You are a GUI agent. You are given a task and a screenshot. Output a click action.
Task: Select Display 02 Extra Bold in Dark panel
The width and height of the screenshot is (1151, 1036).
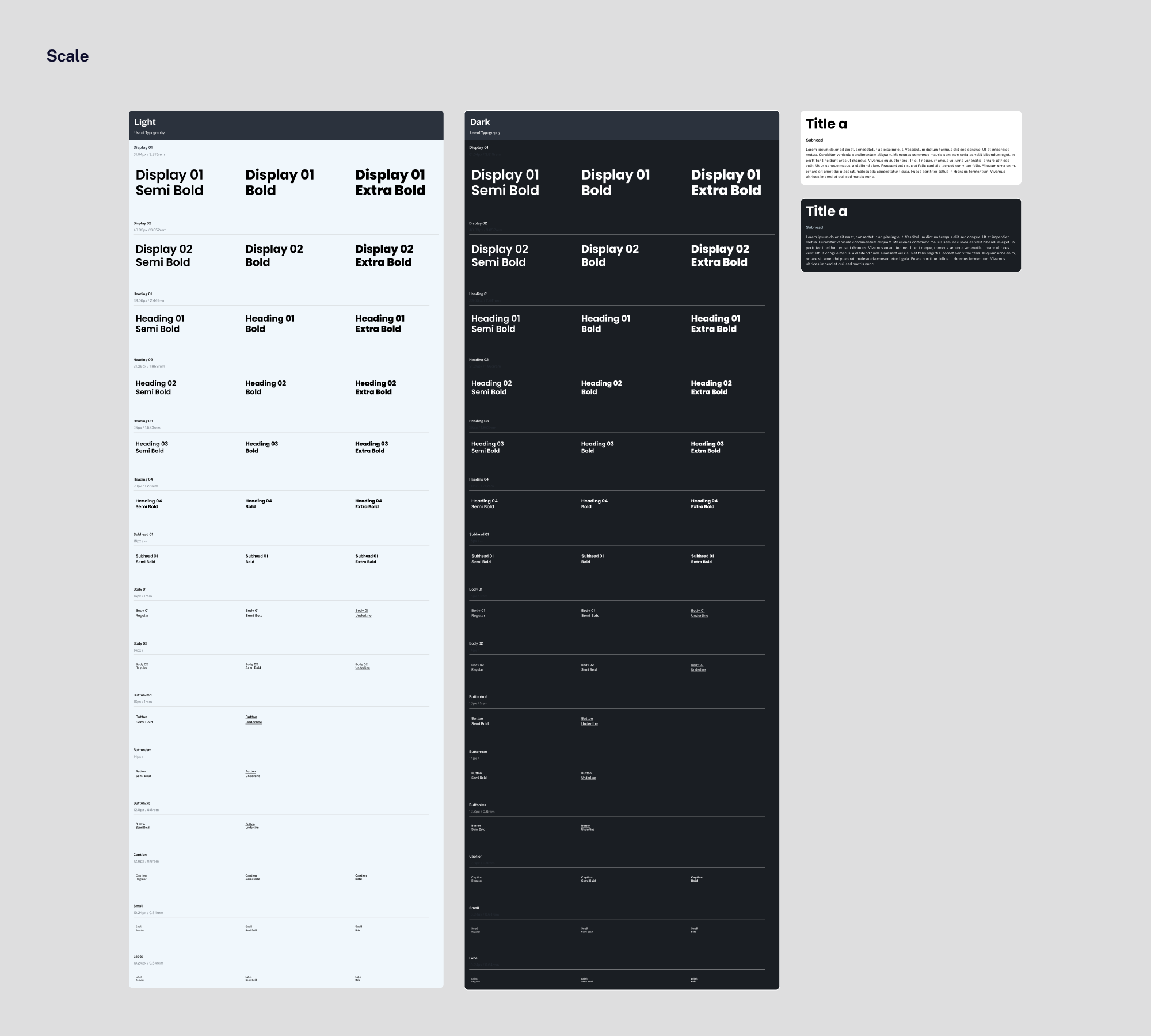720,256
